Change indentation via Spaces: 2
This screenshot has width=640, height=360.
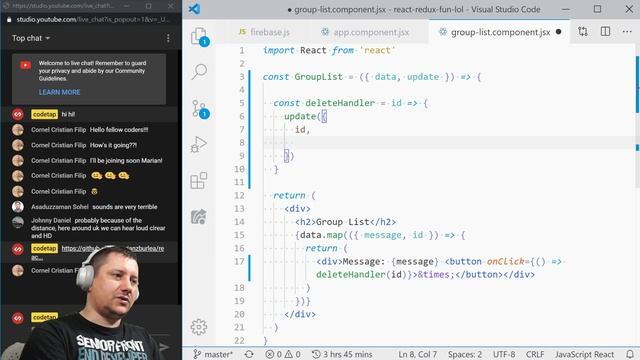point(465,354)
